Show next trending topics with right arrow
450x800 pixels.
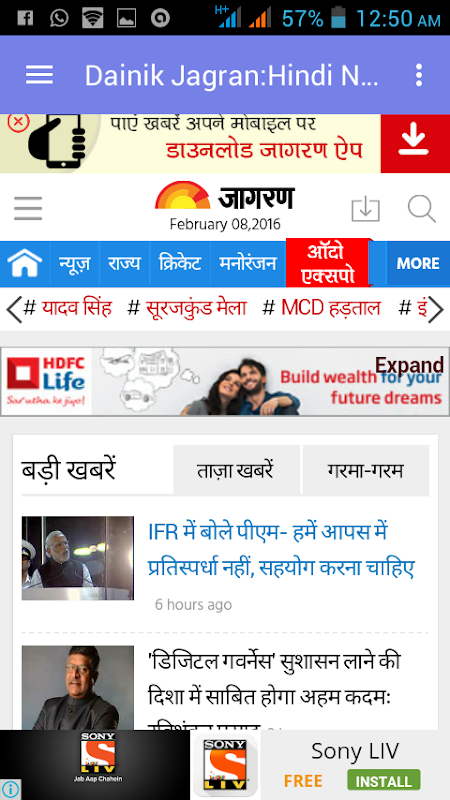[x=435, y=309]
